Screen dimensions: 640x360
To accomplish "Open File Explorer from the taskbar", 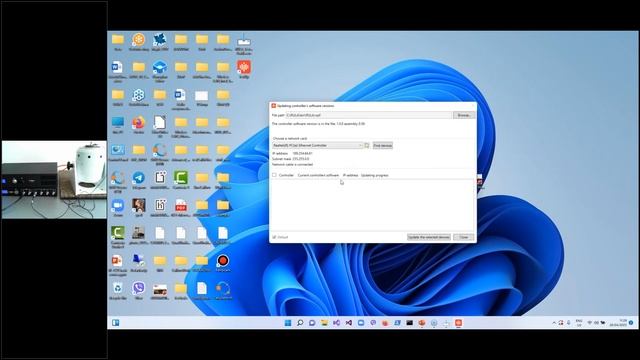I will [324, 323].
